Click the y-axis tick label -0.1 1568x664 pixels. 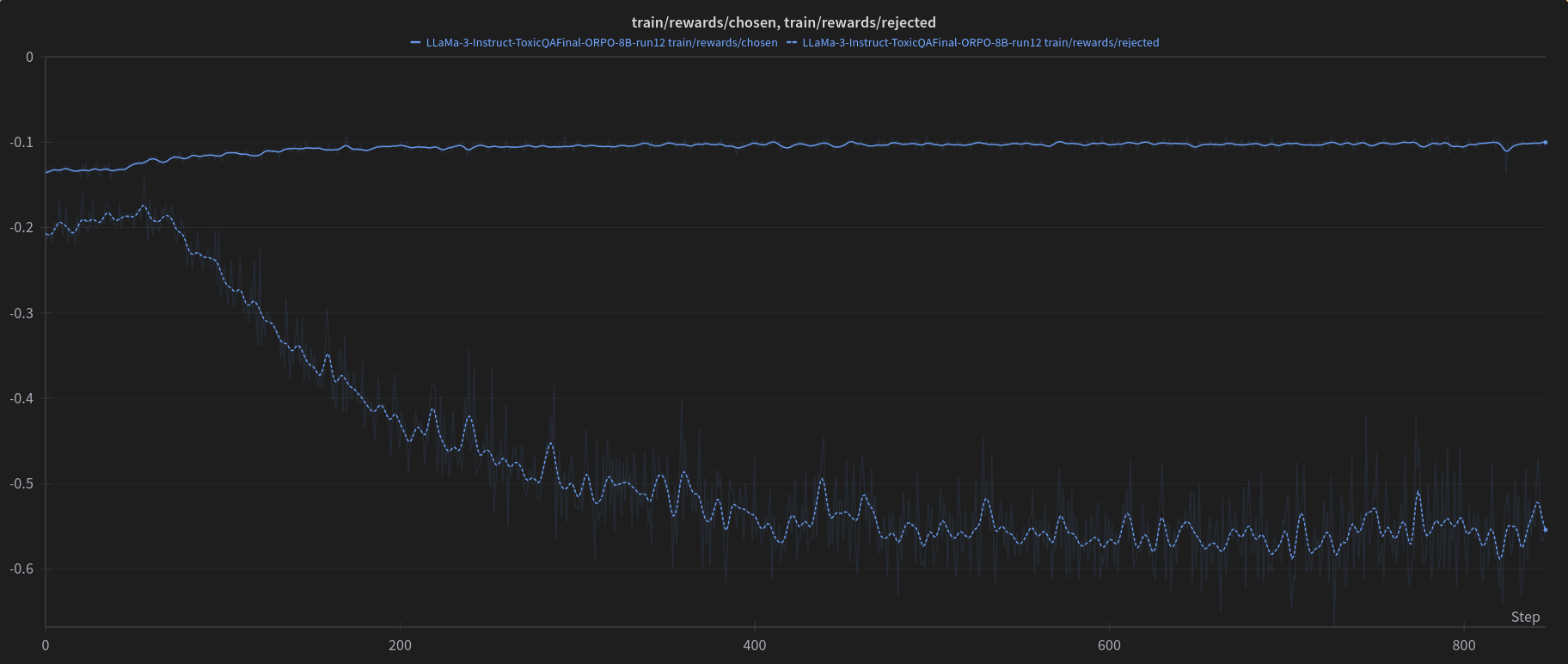21,142
